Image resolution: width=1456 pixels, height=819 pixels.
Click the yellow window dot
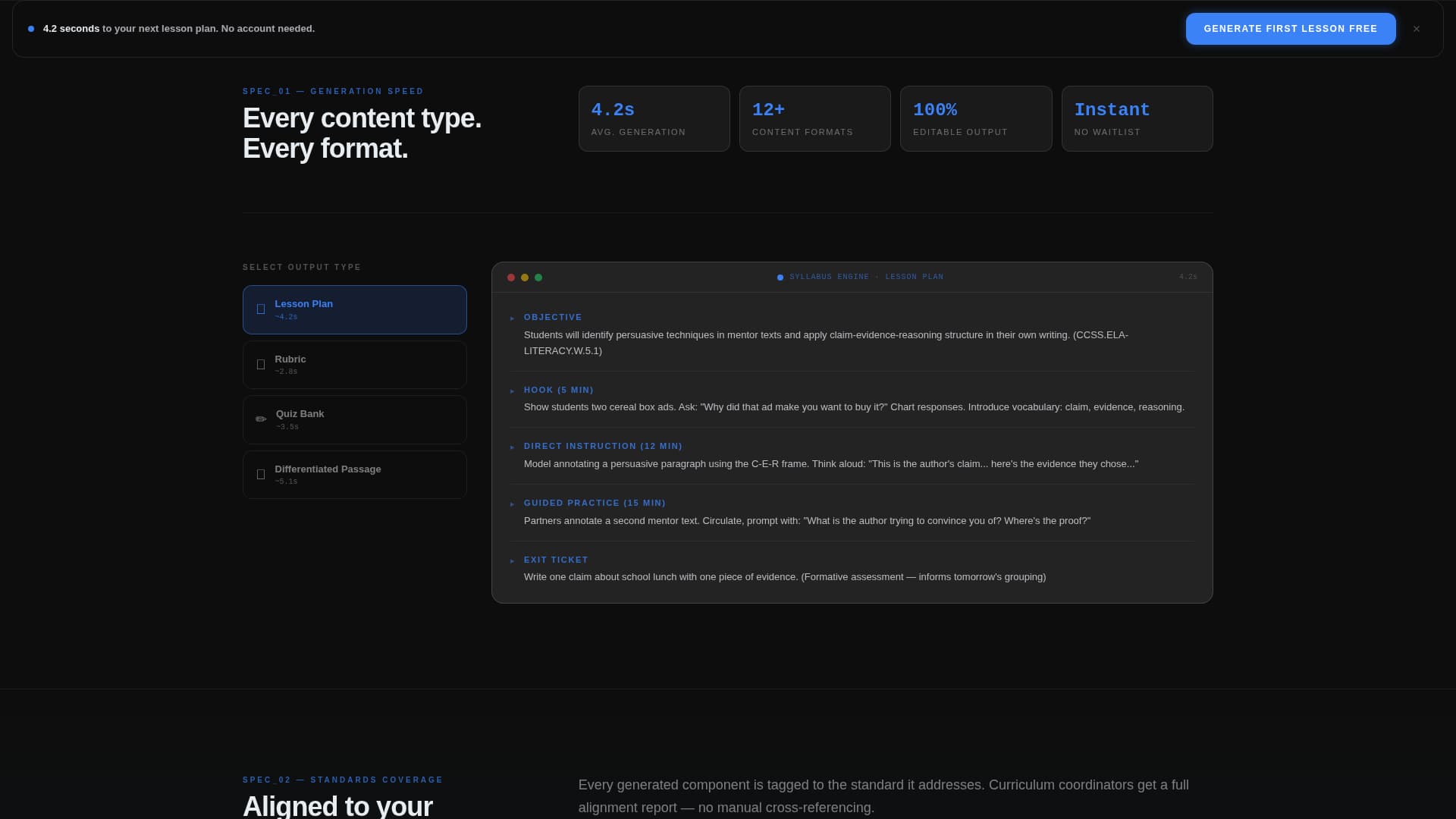(x=525, y=278)
